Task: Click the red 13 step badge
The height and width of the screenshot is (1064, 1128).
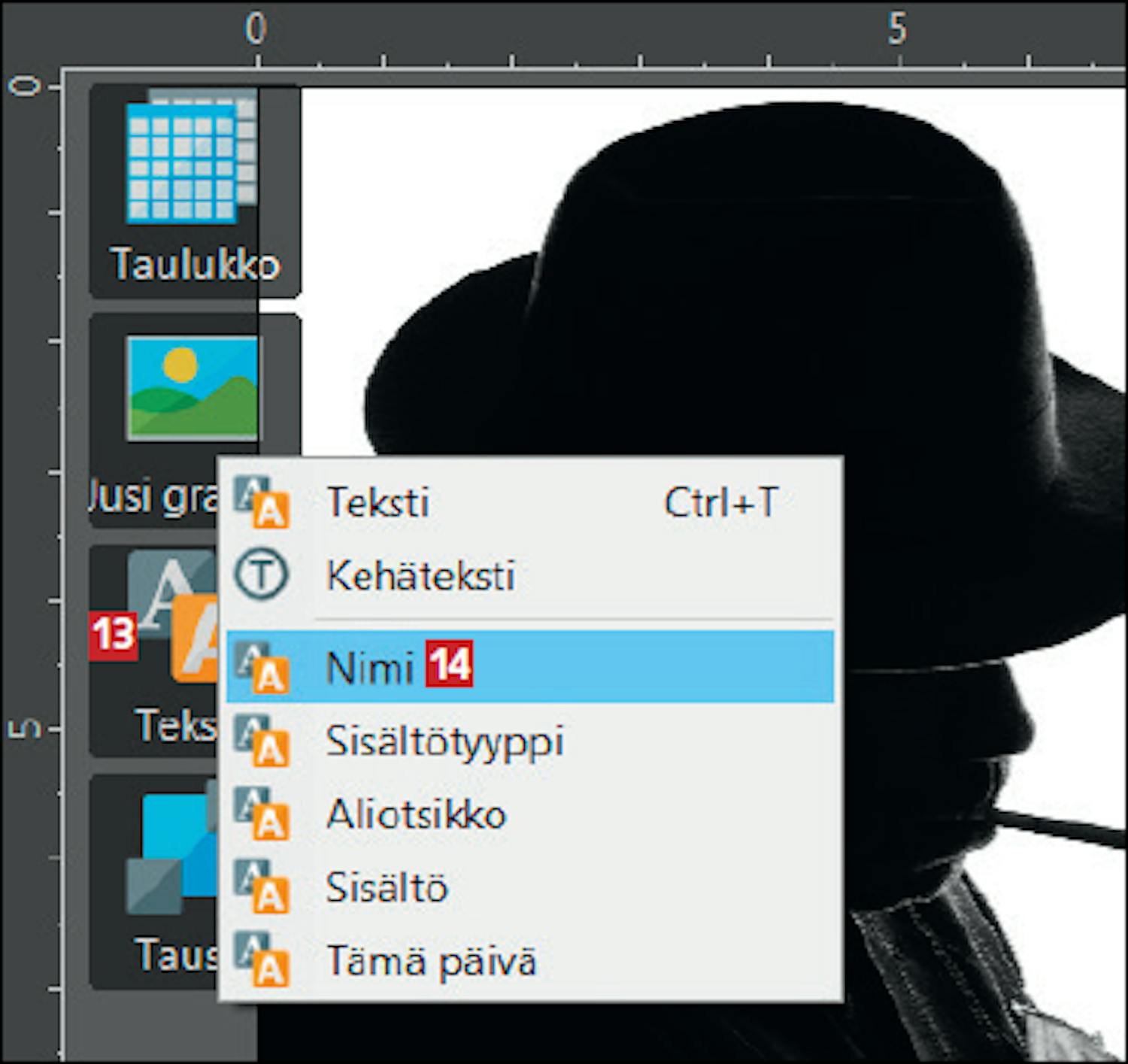Action: pos(113,635)
